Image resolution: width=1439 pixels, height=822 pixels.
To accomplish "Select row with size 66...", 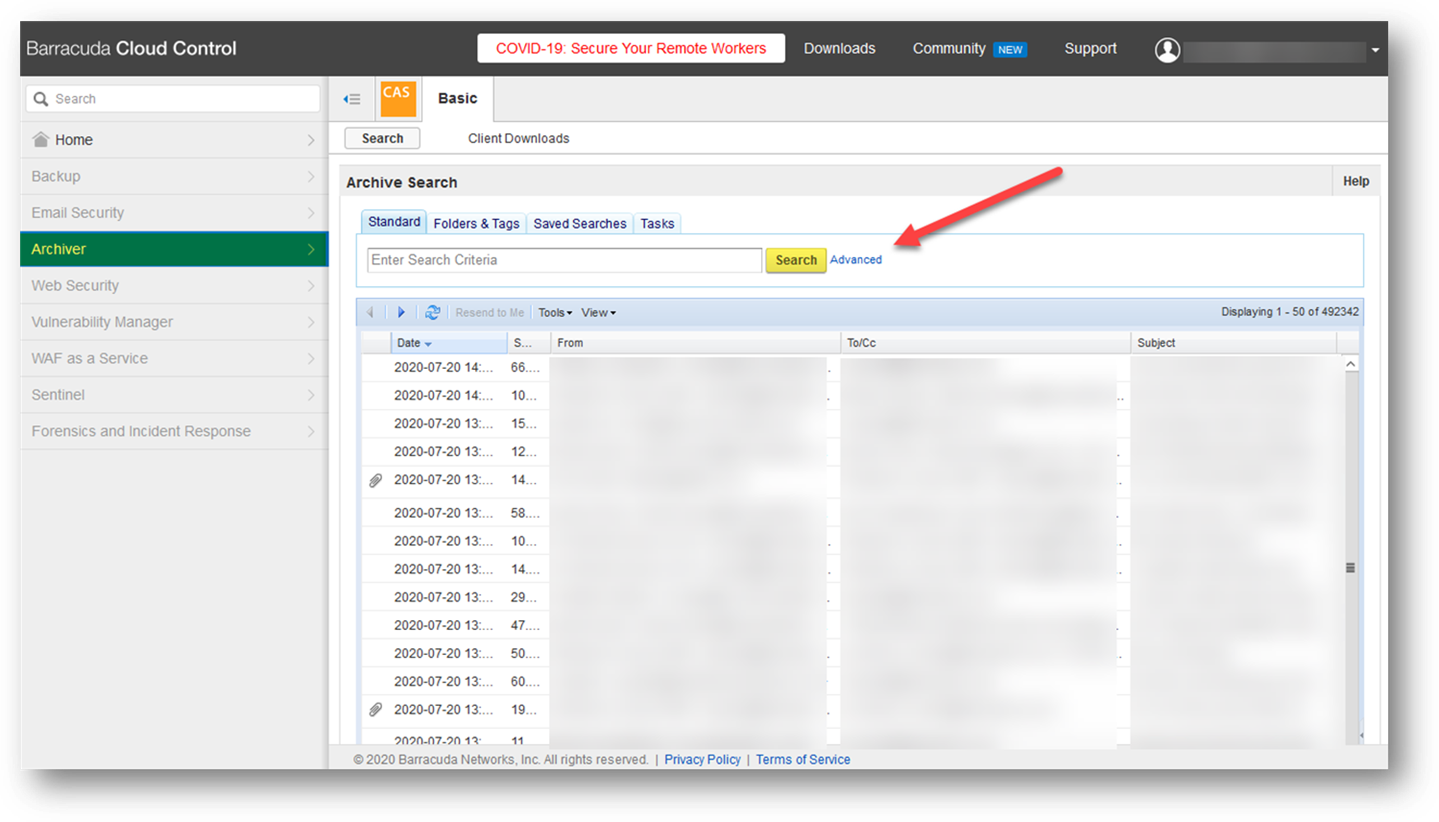I will pyautogui.click(x=852, y=367).
